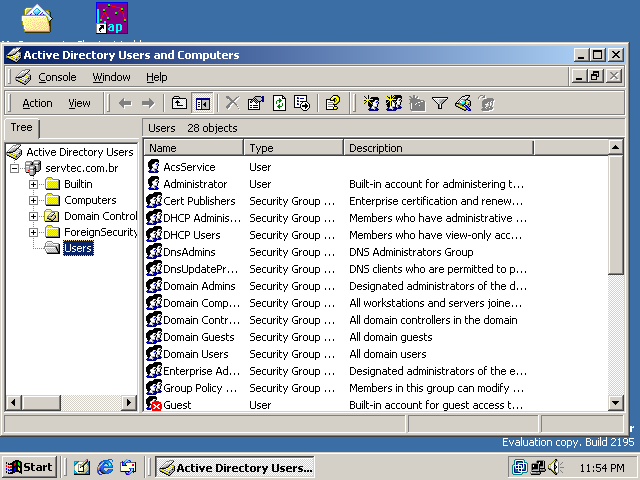Select the Tree tab
Image resolution: width=640 pixels, height=480 pixels.
pos(22,127)
